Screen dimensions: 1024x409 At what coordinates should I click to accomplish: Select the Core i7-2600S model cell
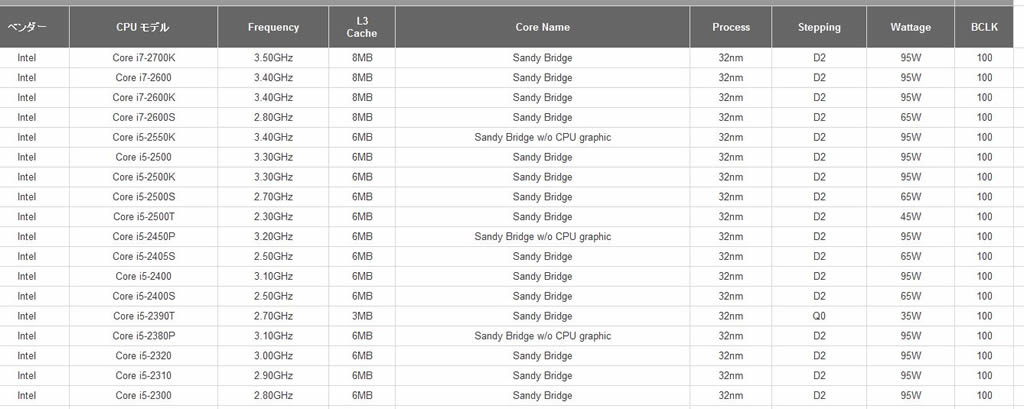143,118
